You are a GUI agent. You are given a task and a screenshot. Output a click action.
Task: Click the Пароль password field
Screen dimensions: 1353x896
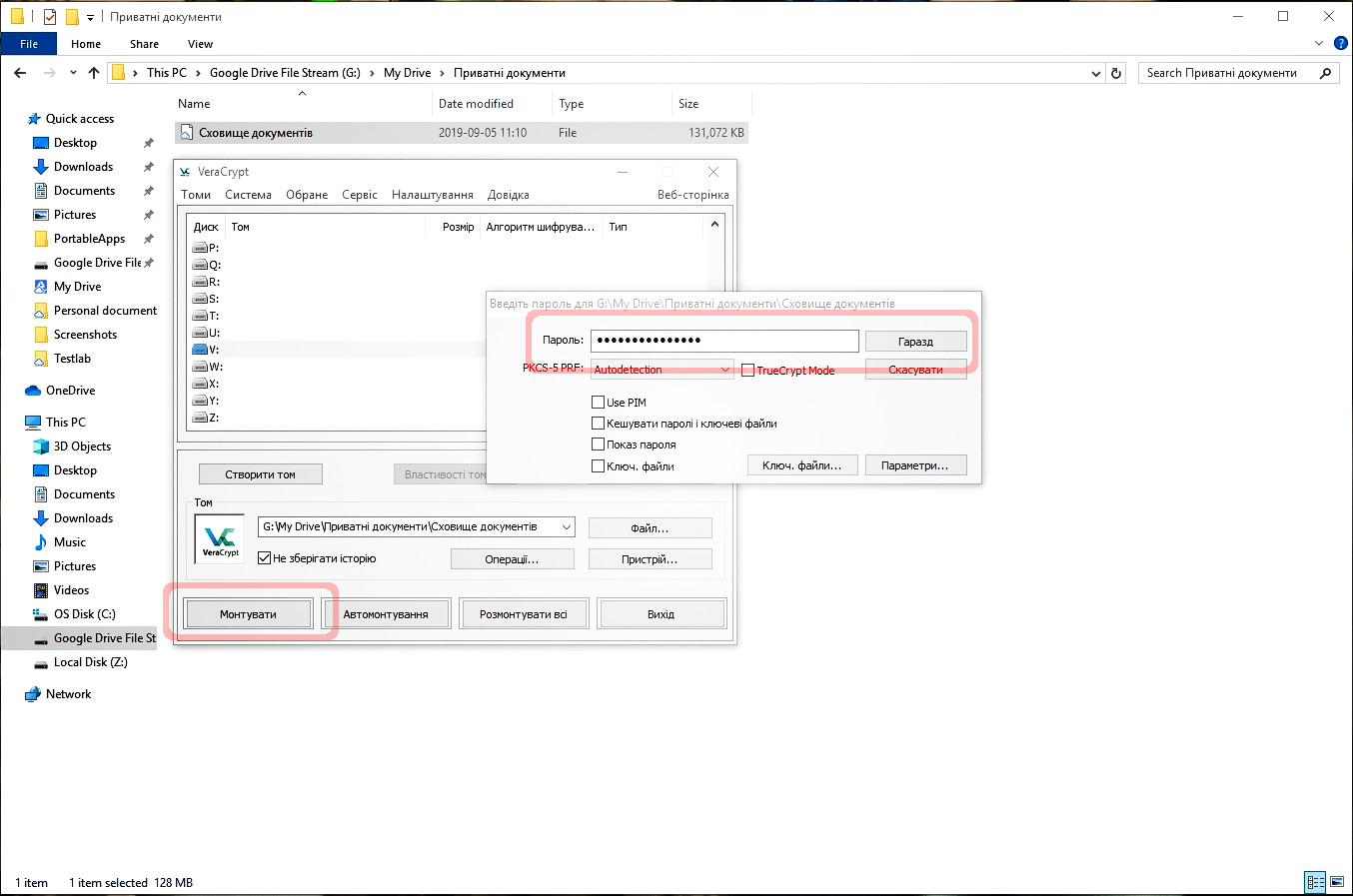coord(724,341)
